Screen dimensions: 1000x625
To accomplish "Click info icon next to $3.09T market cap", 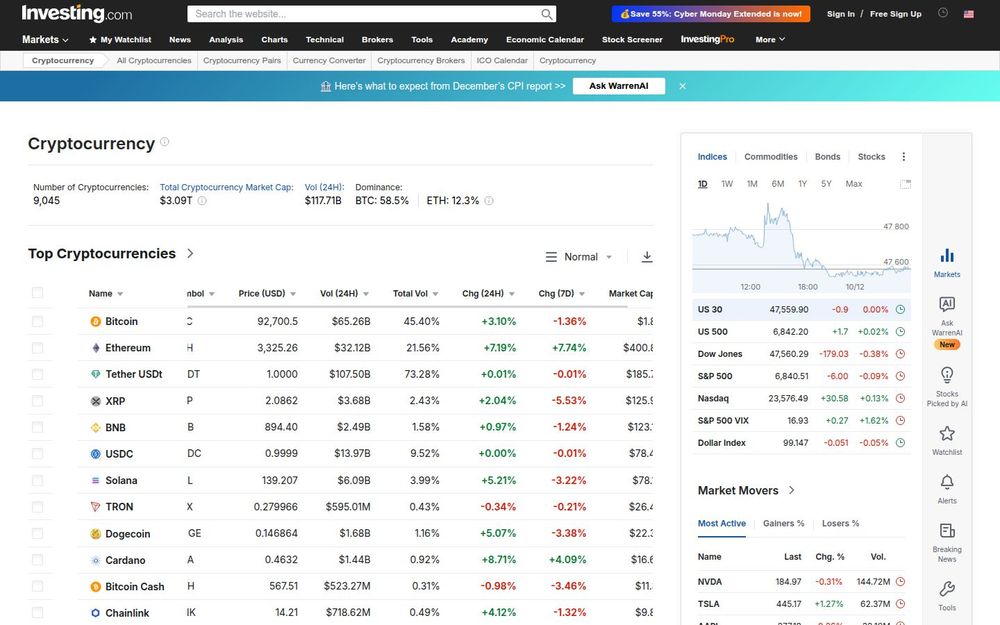I will (202, 200).
